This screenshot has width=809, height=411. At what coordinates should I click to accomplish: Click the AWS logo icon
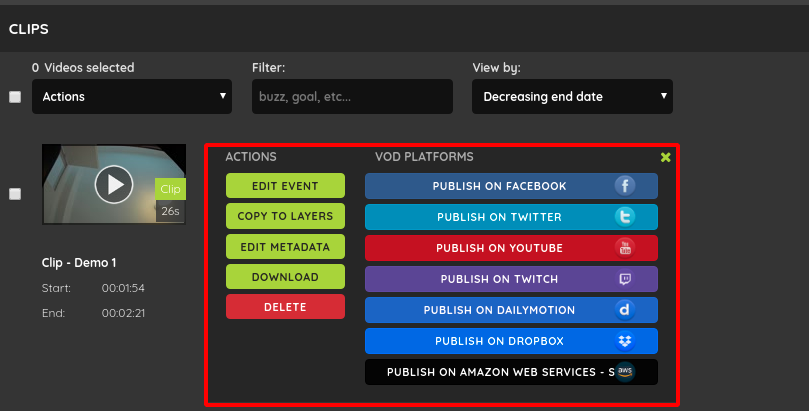point(624,372)
